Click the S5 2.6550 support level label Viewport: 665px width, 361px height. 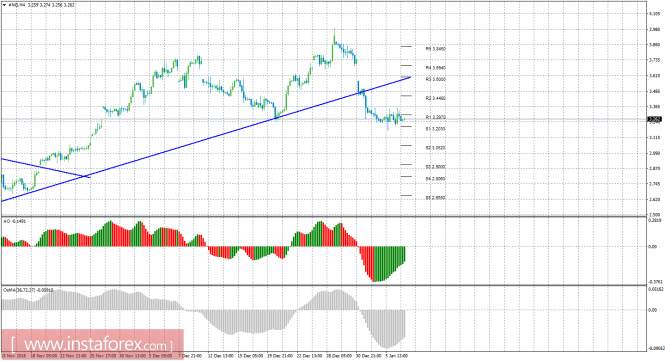point(436,198)
